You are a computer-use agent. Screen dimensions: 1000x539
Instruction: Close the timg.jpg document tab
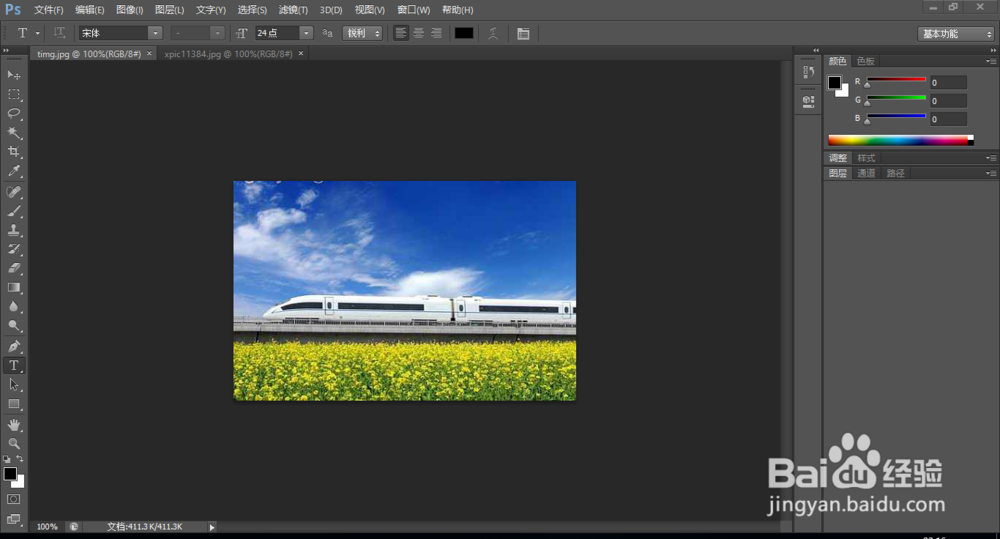149,54
